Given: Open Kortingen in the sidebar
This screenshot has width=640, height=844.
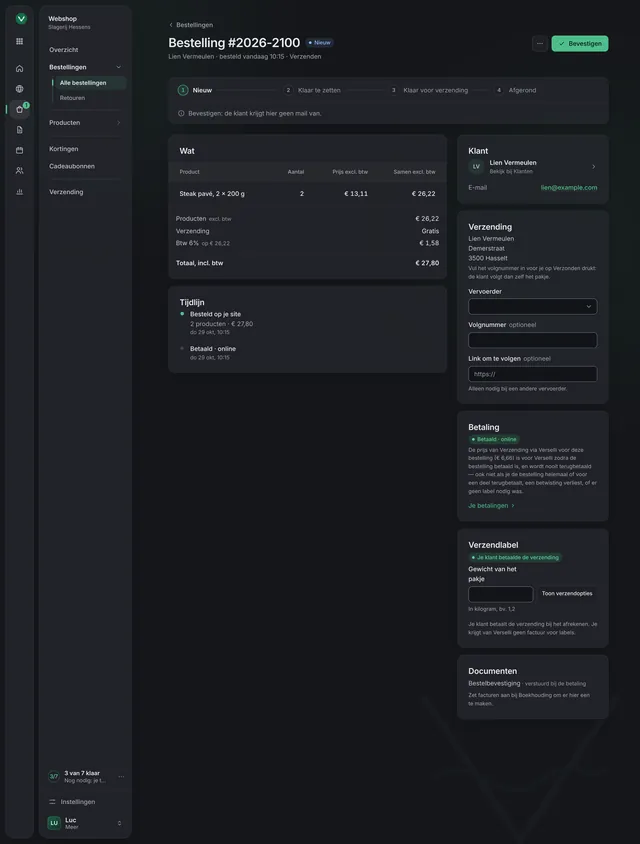Looking at the screenshot, I should point(64,149).
